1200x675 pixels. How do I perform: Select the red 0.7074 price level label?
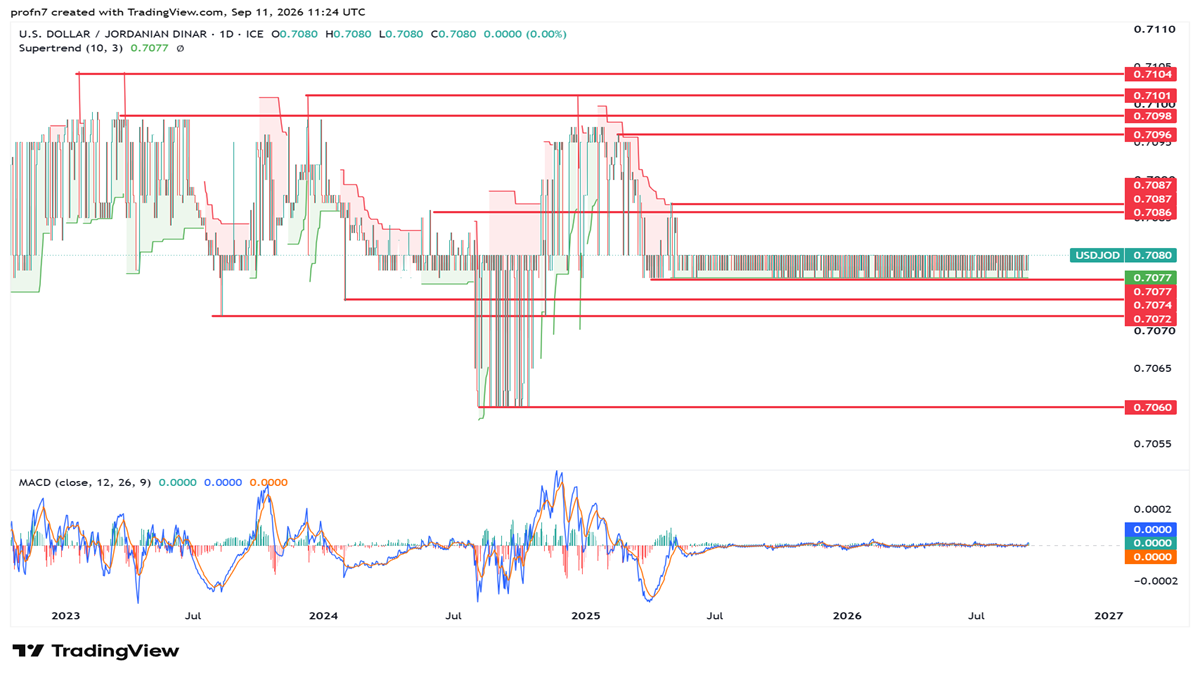pos(1151,304)
